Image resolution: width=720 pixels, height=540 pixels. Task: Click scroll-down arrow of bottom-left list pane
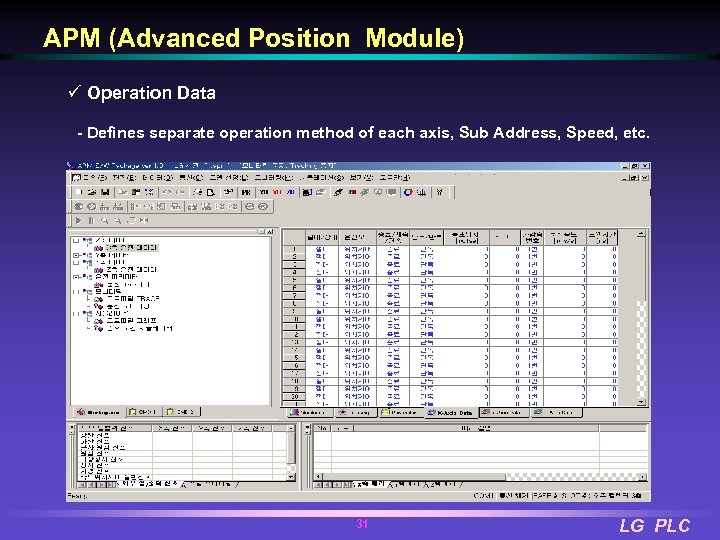pyautogui.click(x=291, y=477)
